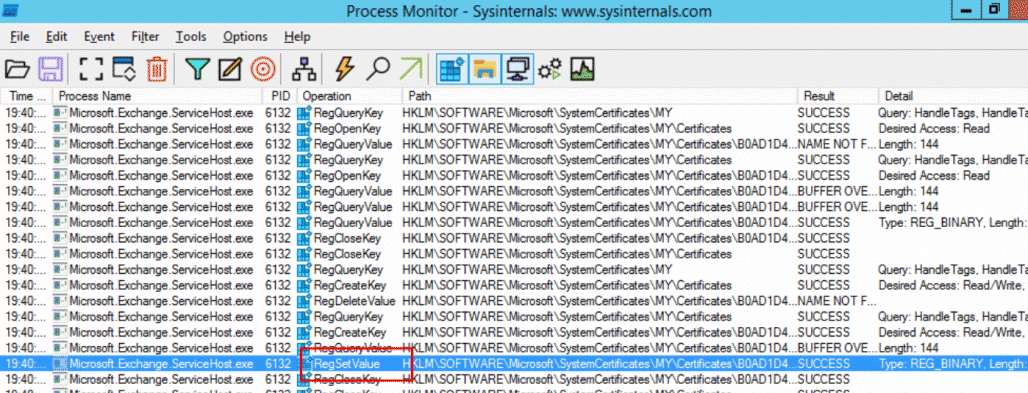Image resolution: width=1028 pixels, height=393 pixels.
Task: Select the path in the RegDeleteValue row
Action: 600,301
